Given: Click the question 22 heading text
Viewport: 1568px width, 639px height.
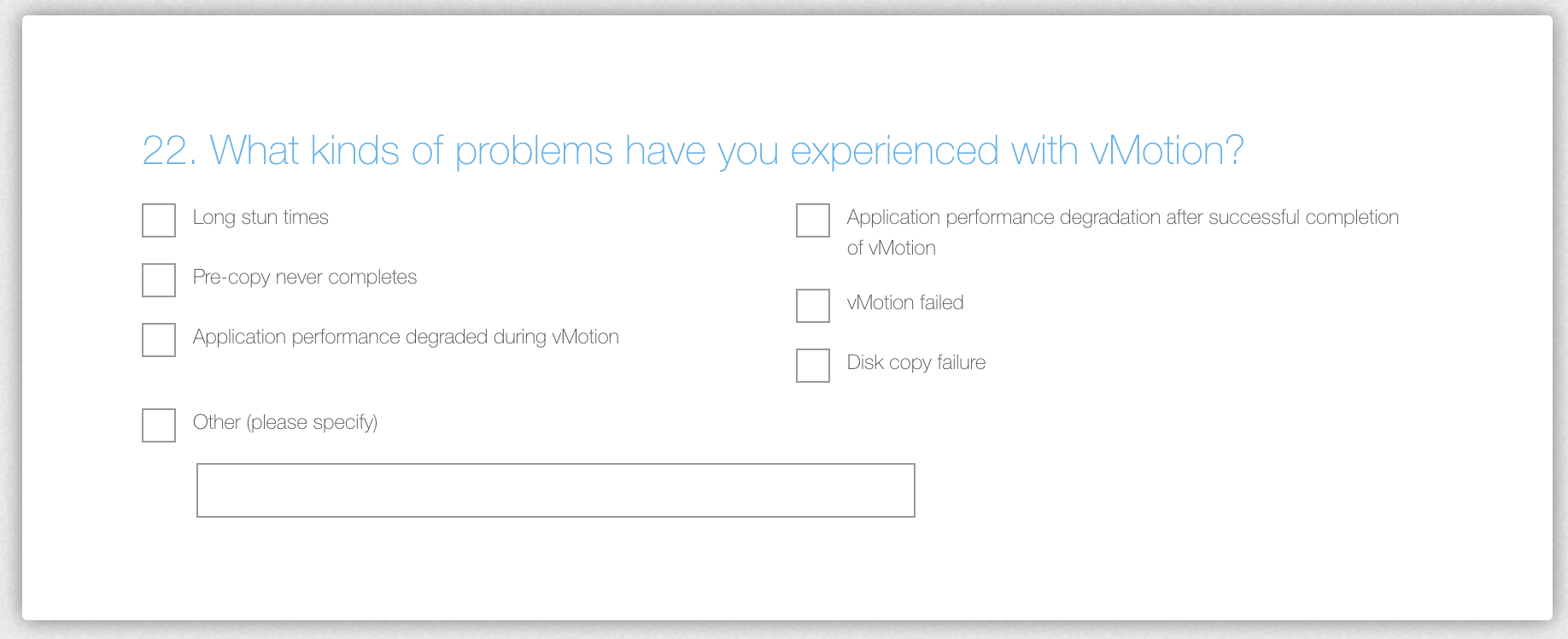Looking at the screenshot, I should pyautogui.click(x=692, y=151).
